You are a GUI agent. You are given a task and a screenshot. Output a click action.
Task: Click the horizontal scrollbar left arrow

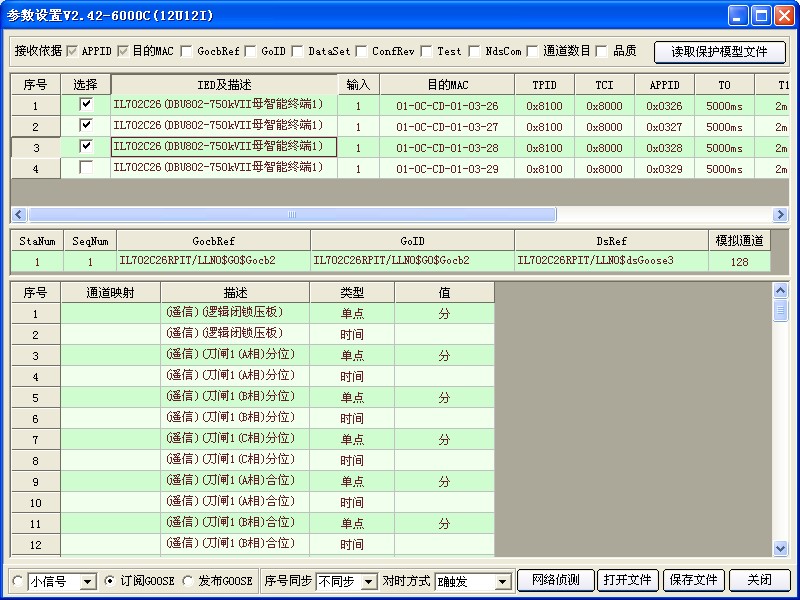pos(18,215)
